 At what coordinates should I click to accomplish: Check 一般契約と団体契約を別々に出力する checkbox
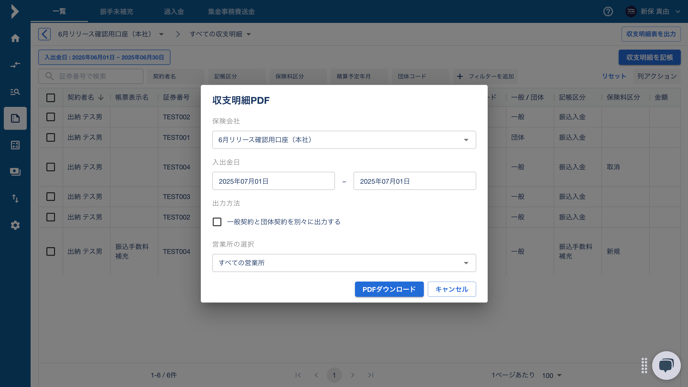pos(217,222)
